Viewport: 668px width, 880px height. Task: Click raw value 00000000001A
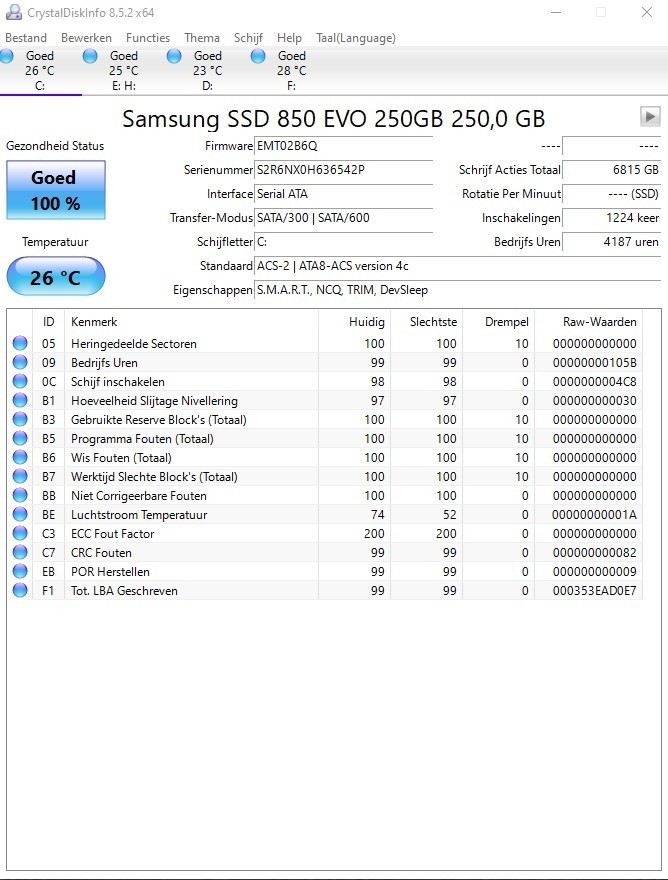coord(594,515)
